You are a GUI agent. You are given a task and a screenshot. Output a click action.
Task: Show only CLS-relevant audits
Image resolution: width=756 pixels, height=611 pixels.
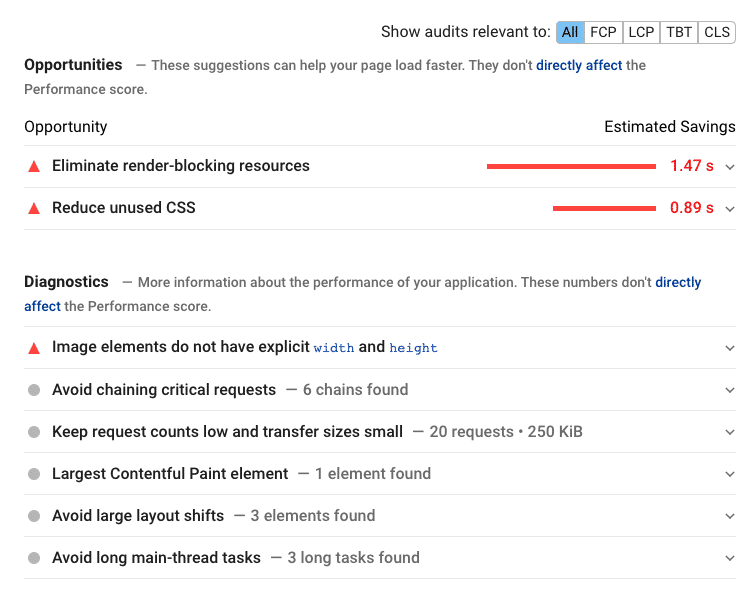pyautogui.click(x=717, y=32)
